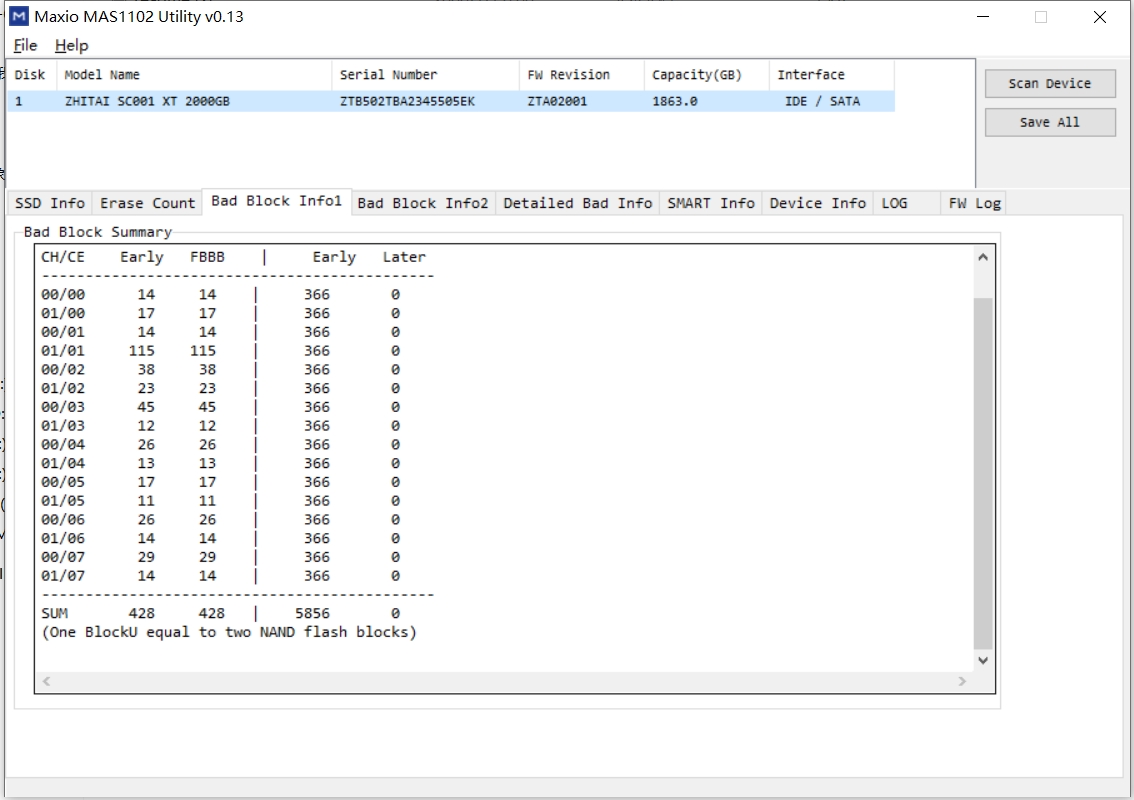Open the Device Info tab
Image resolution: width=1134 pixels, height=800 pixels.
click(817, 203)
